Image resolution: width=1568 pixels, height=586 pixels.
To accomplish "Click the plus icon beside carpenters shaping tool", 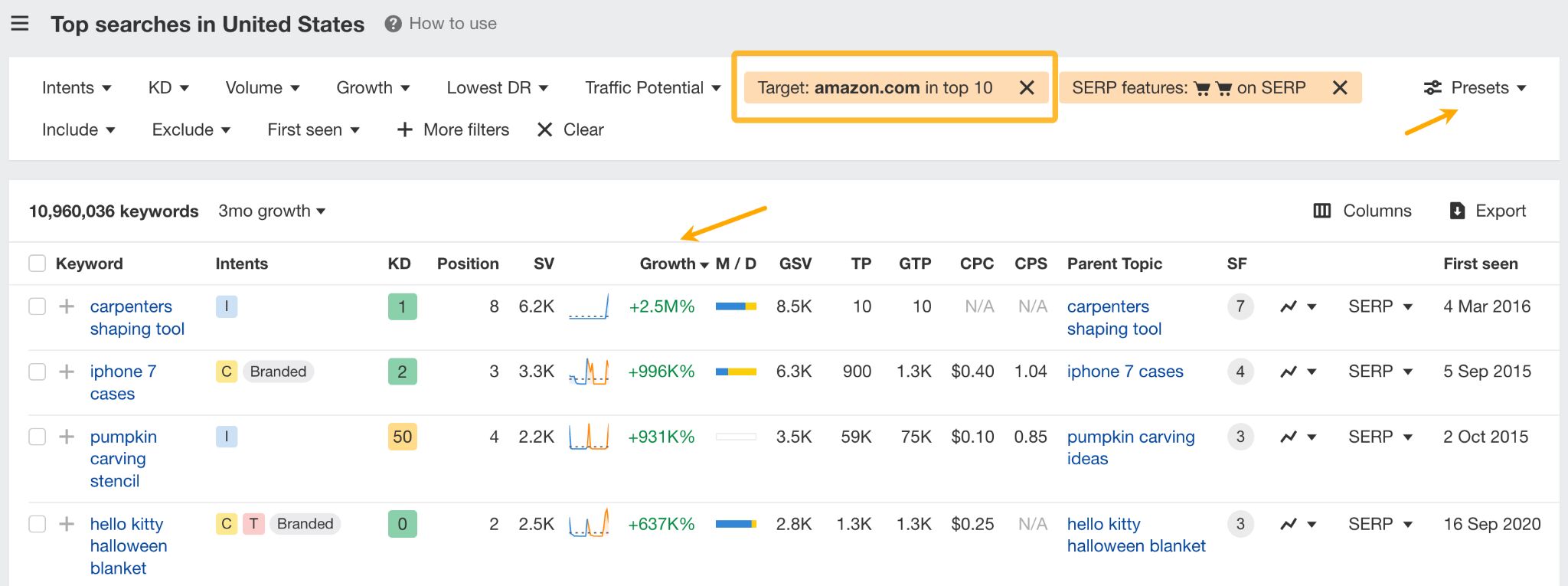I will coord(67,306).
